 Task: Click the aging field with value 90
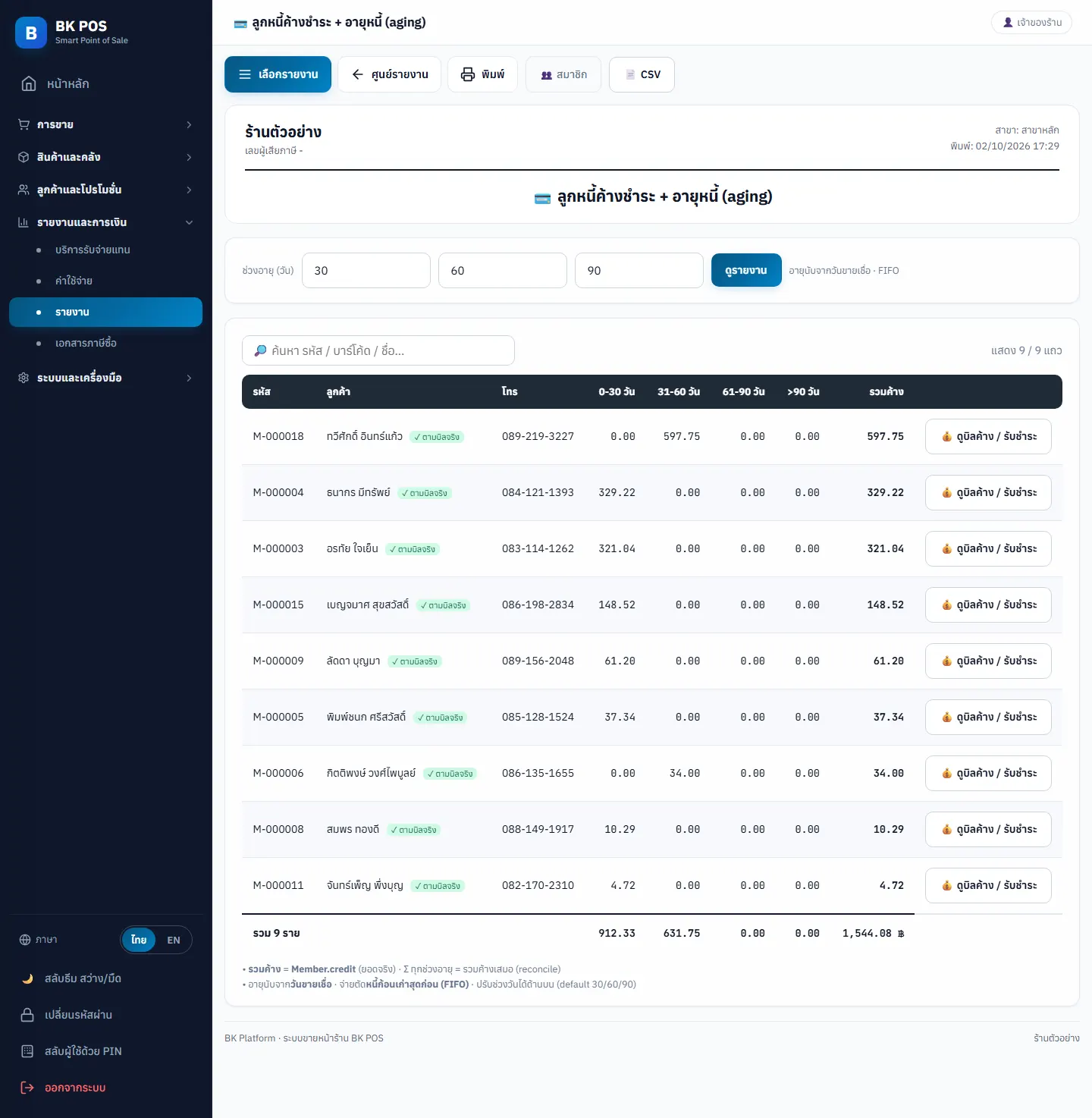[639, 270]
